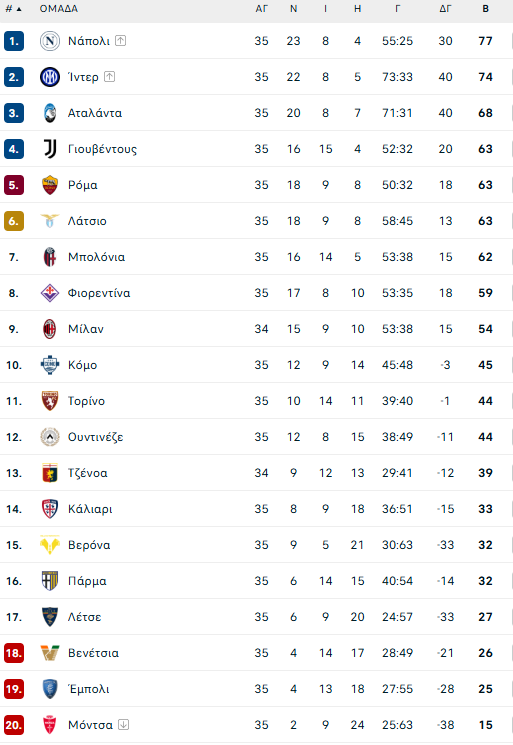Click the Fiorentina purple crest icon
513x745 pixels.
click(49, 293)
